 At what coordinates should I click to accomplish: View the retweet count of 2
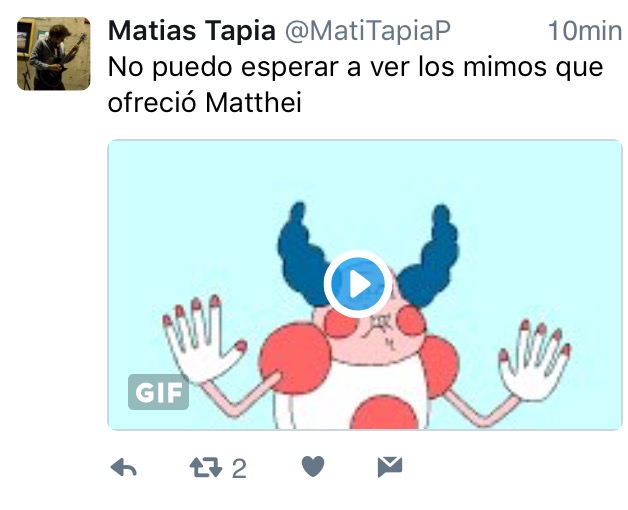tap(239, 468)
